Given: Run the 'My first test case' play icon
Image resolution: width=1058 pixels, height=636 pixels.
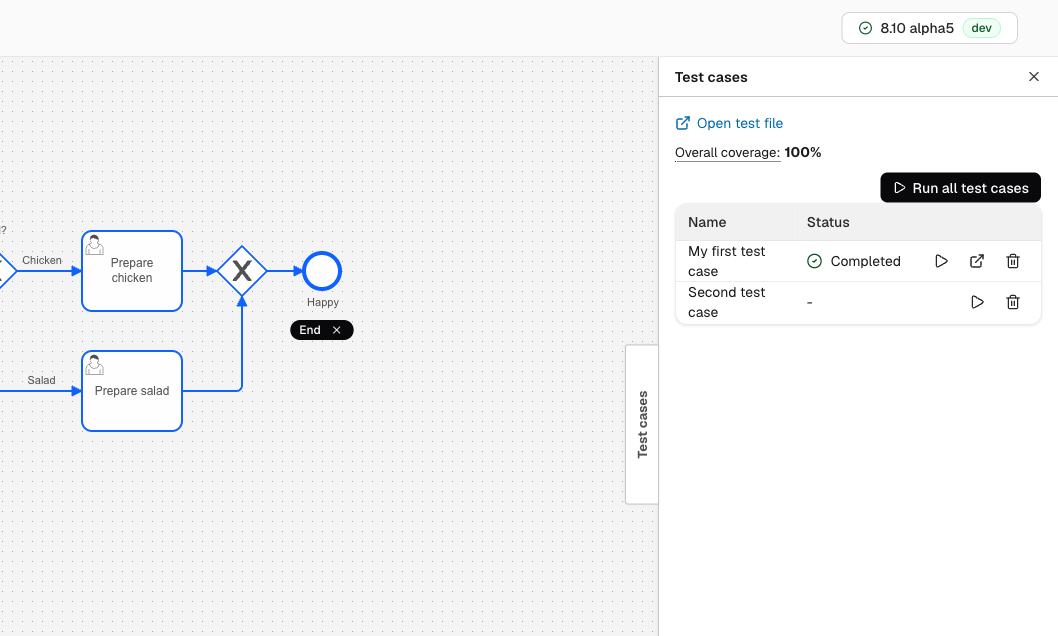Looking at the screenshot, I should pos(941,261).
